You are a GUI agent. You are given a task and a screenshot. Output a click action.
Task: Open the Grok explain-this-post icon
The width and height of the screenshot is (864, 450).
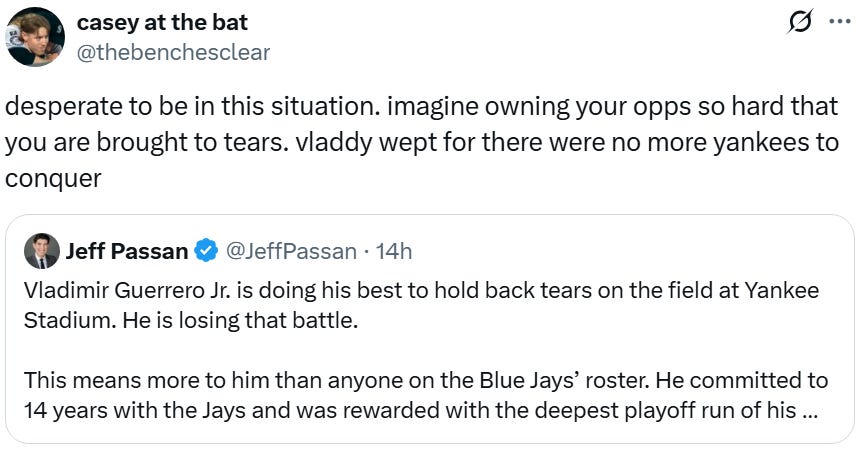tap(800, 22)
